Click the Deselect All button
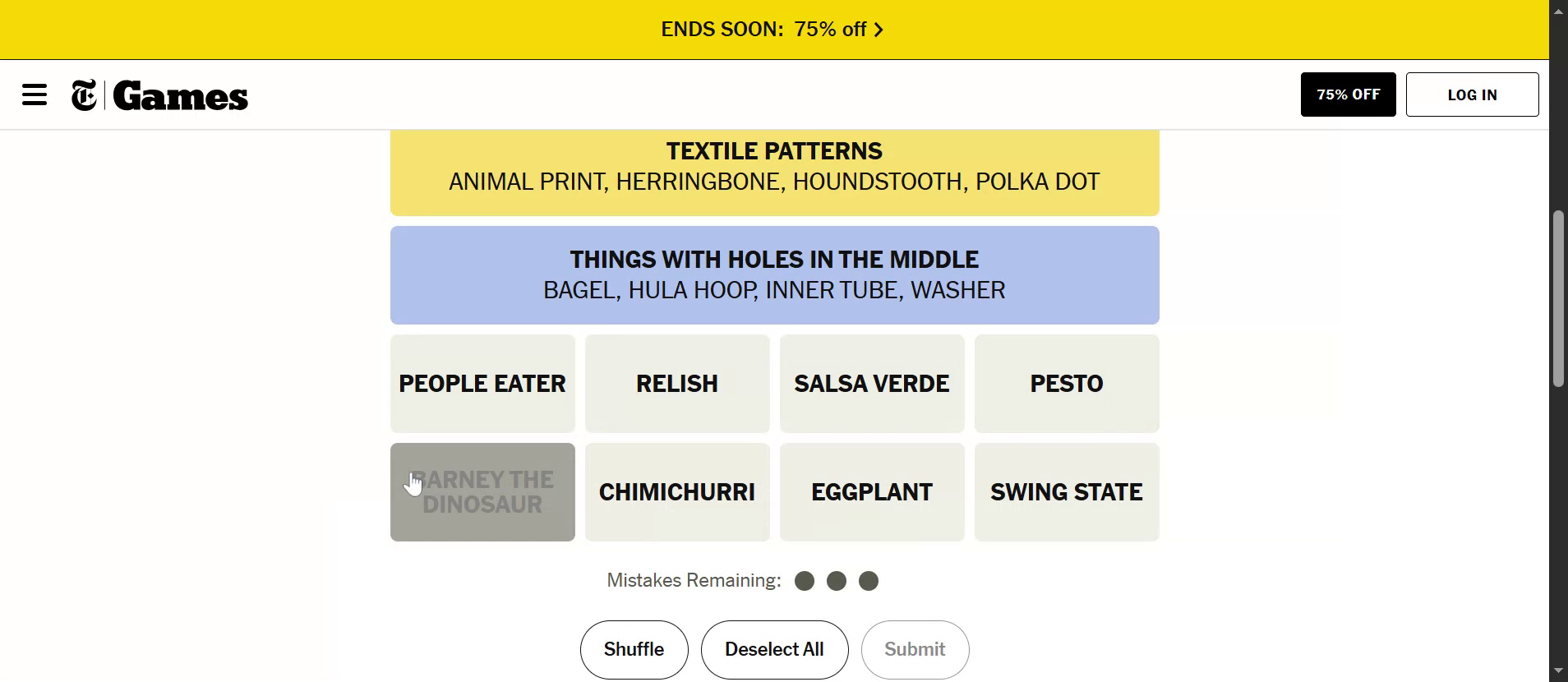1568x682 pixels. coord(774,649)
